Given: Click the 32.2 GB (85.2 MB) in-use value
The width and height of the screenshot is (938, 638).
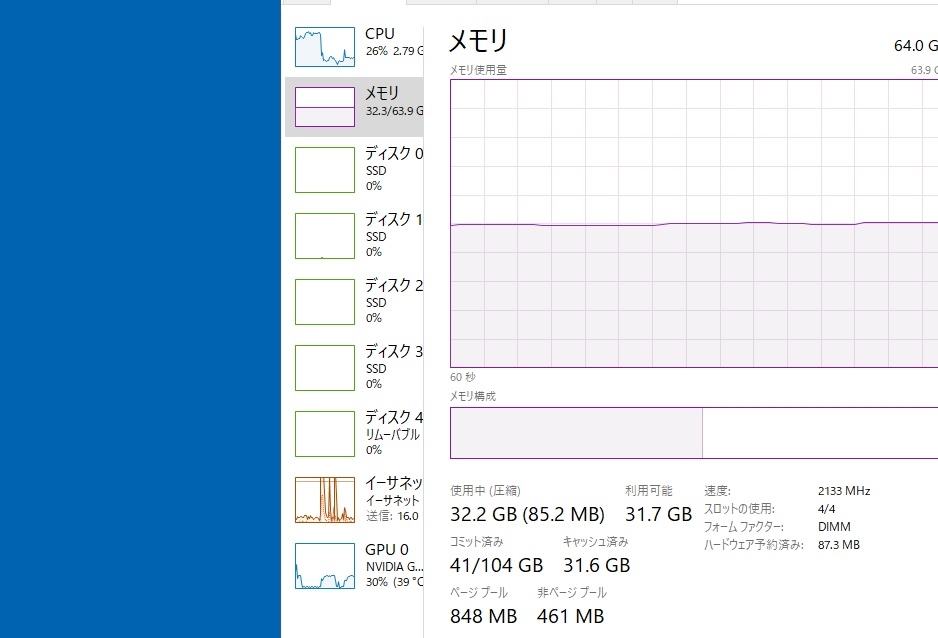Looking at the screenshot, I should [x=527, y=514].
